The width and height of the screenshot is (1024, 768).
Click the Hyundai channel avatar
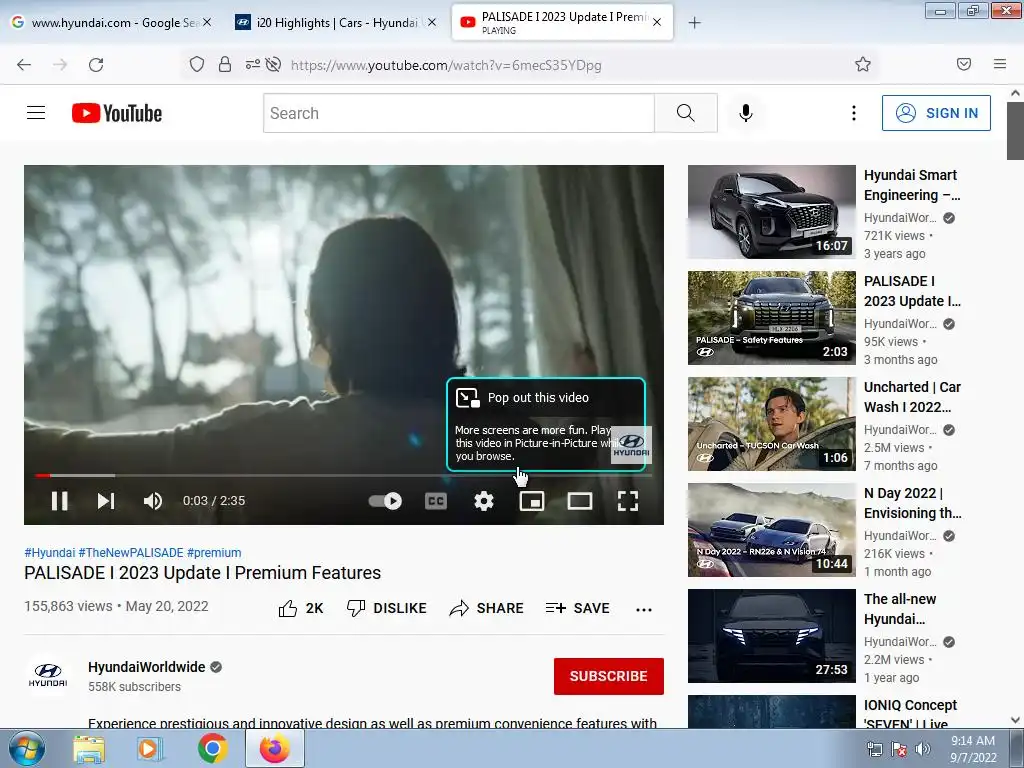click(x=48, y=675)
